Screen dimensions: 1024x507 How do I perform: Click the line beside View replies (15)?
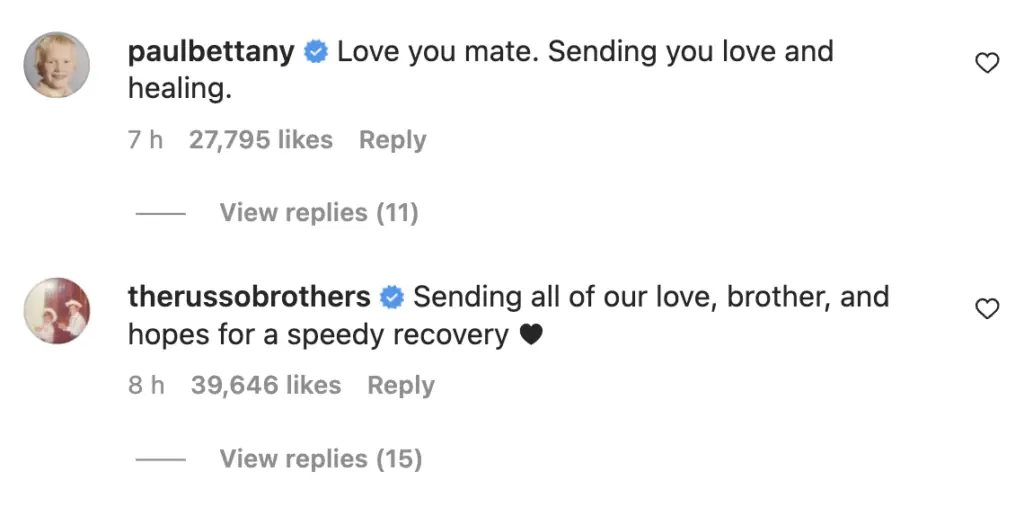[160, 459]
